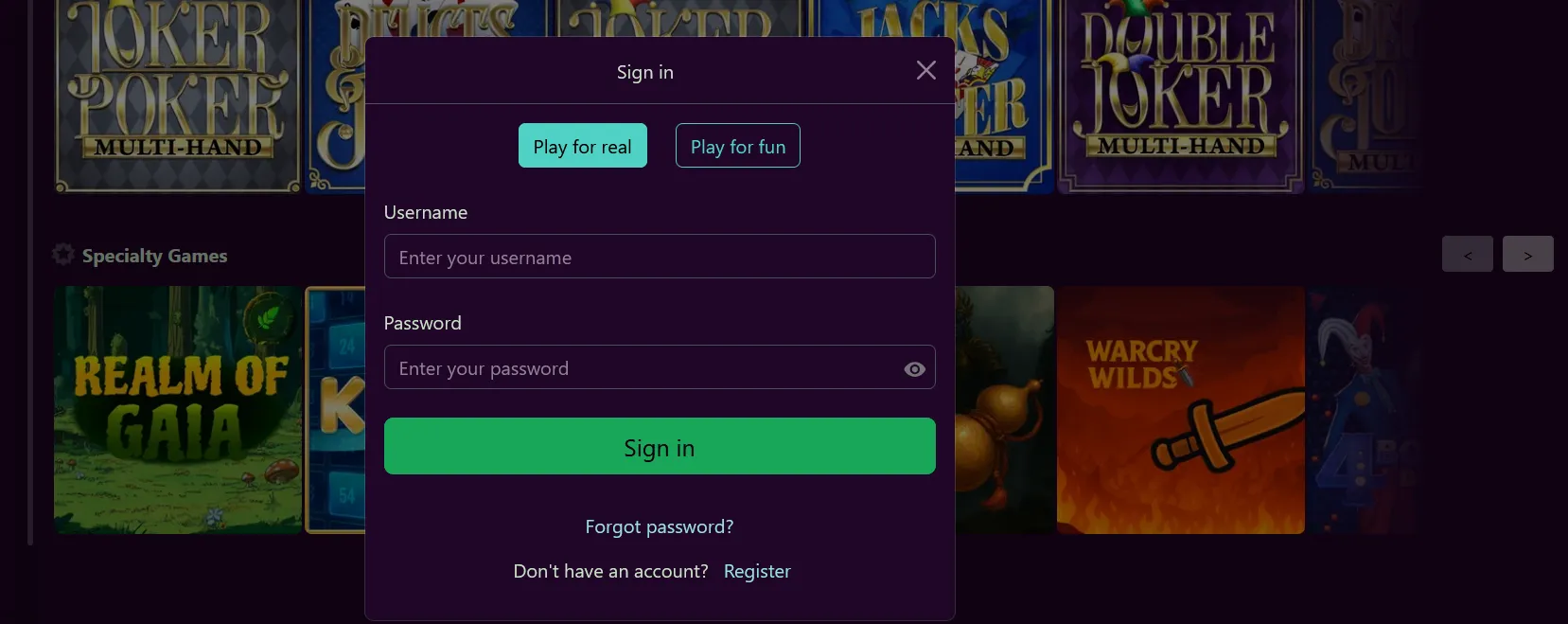Open the Realm of Gaia game thumbnail
Viewport: 1568px width, 624px height.
[177, 409]
